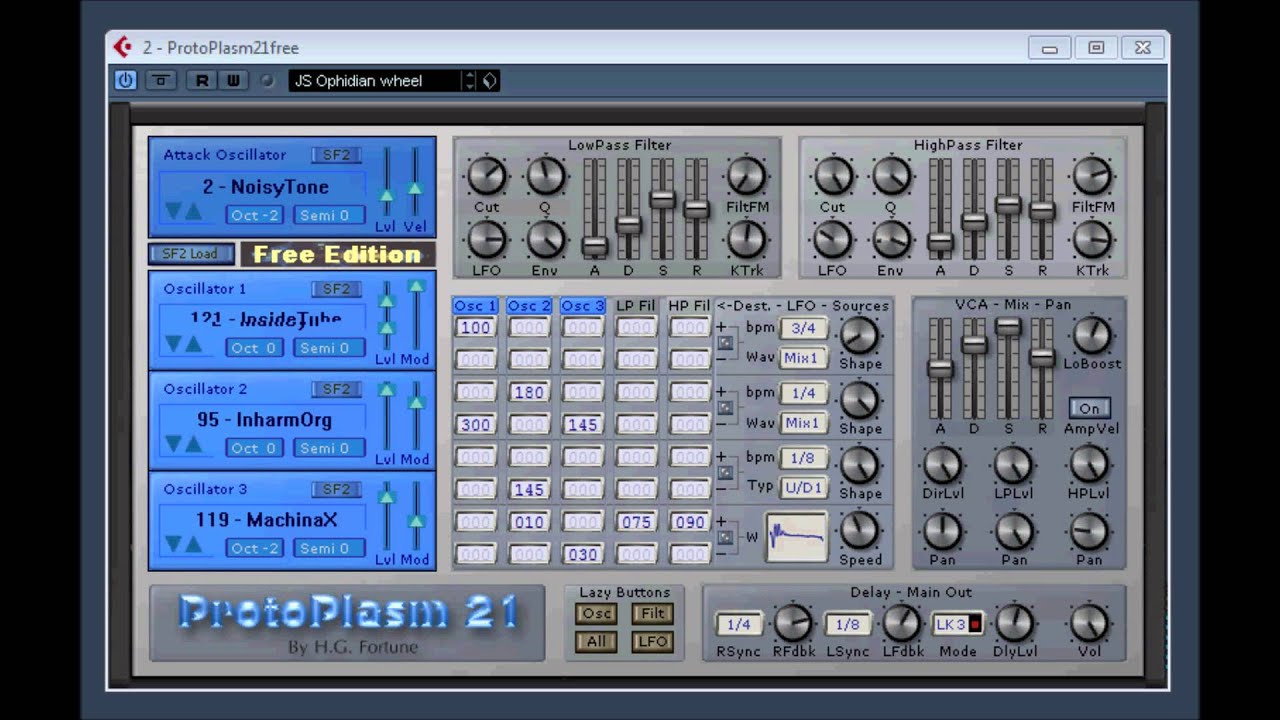Click the Osc 1 modulation value 100
The height and width of the screenshot is (720, 1280).
(x=475, y=328)
